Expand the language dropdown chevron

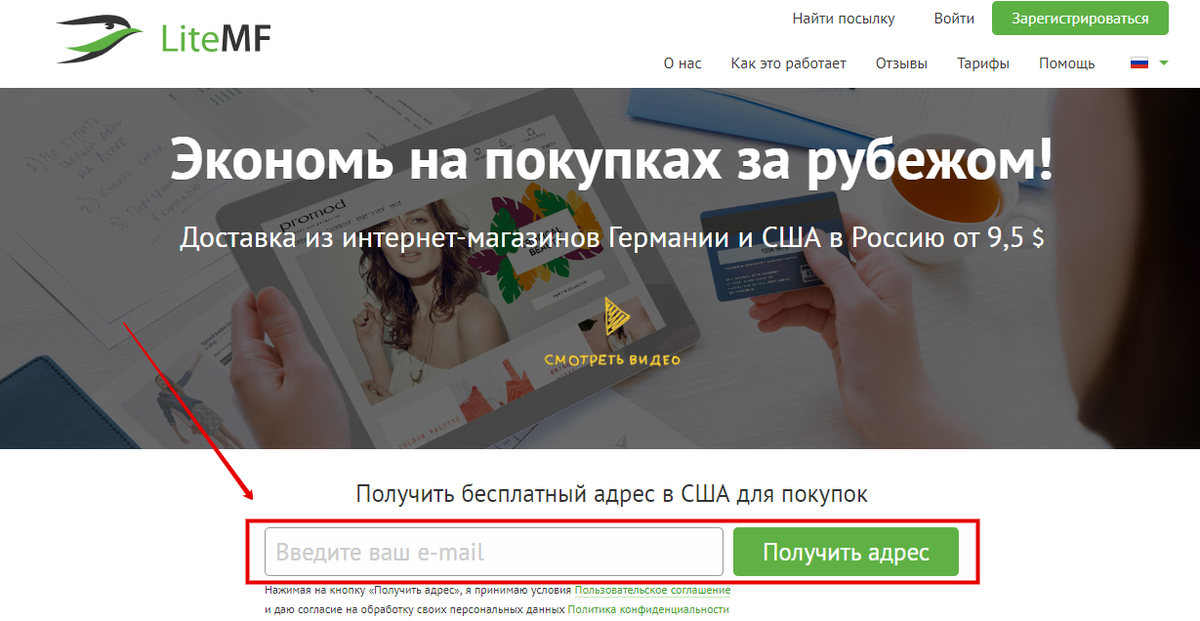1163,63
